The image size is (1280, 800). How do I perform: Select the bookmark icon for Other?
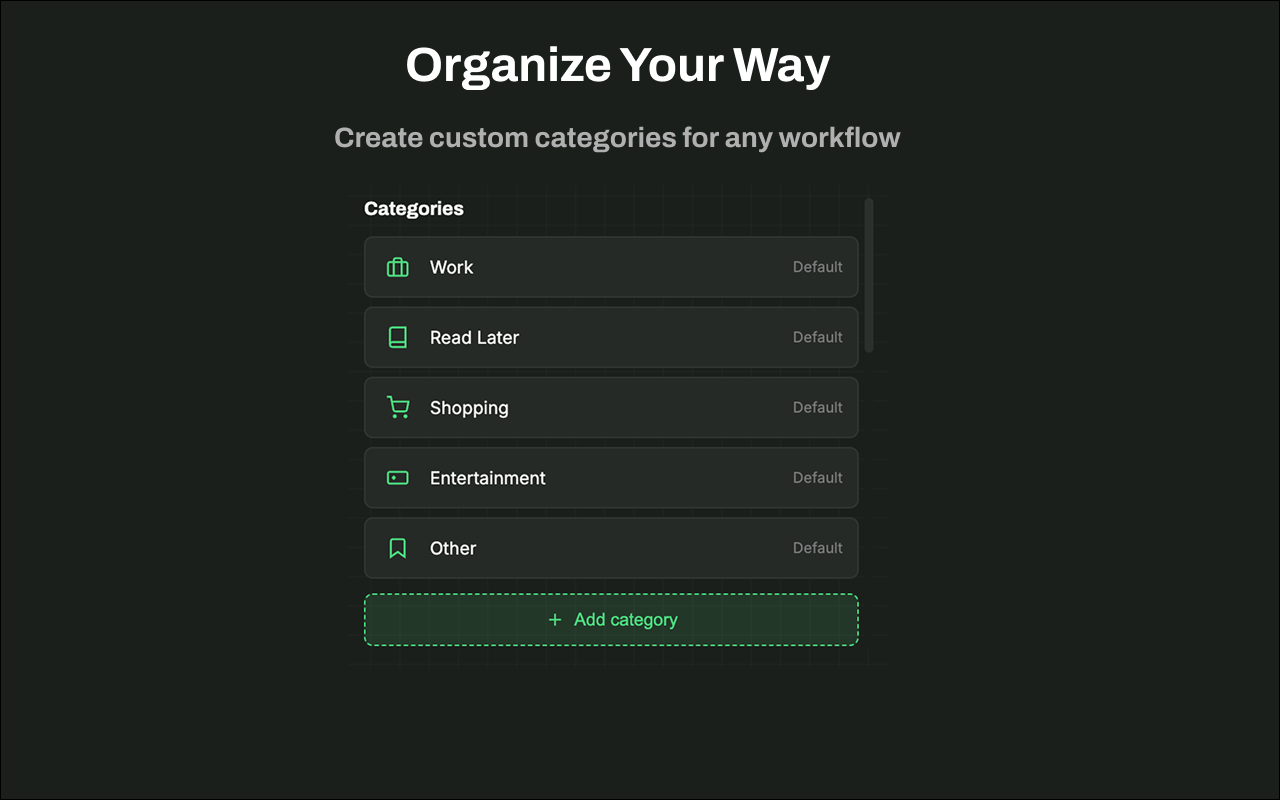click(x=397, y=547)
